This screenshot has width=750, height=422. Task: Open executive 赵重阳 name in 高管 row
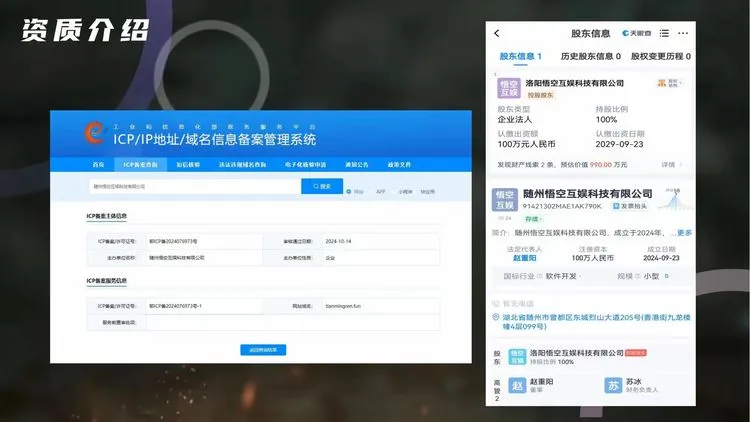pos(541,381)
